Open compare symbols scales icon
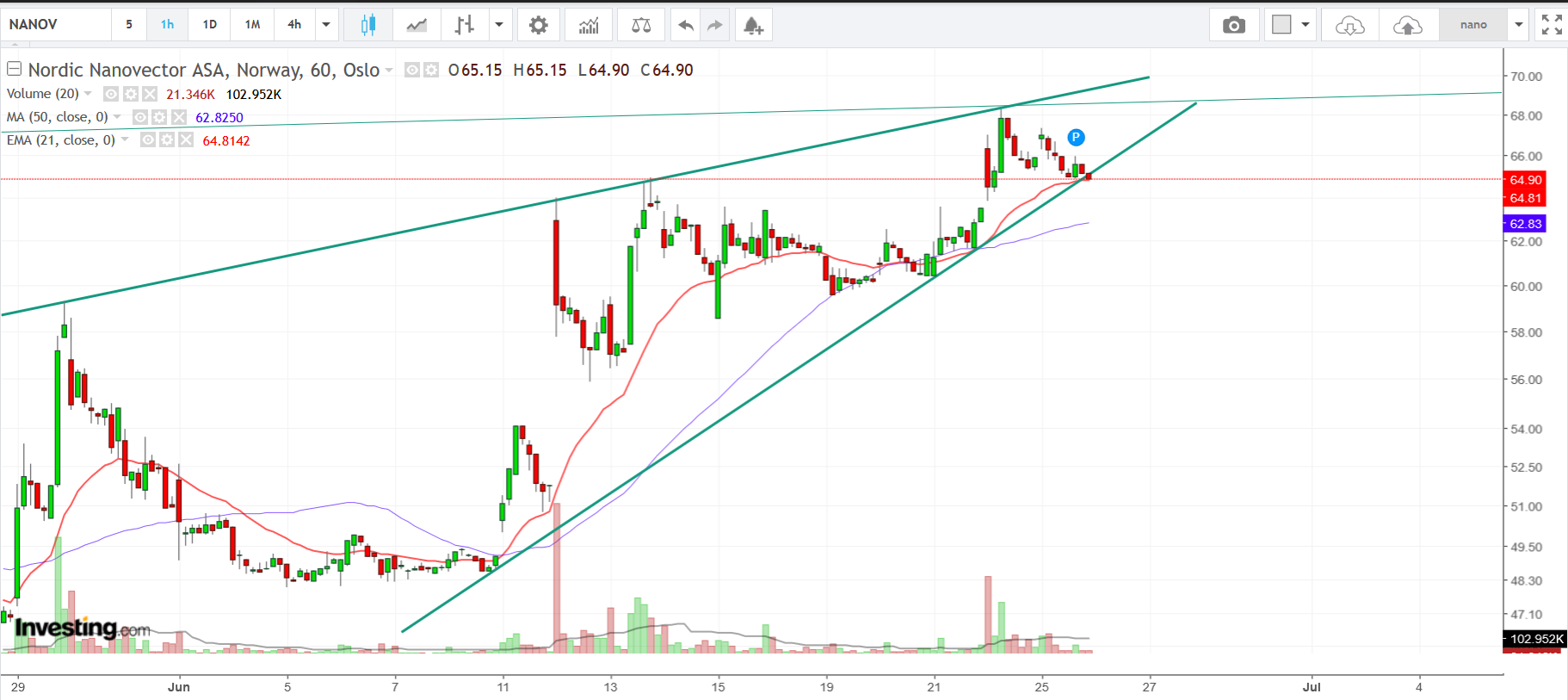1568x700 pixels. pos(641,25)
